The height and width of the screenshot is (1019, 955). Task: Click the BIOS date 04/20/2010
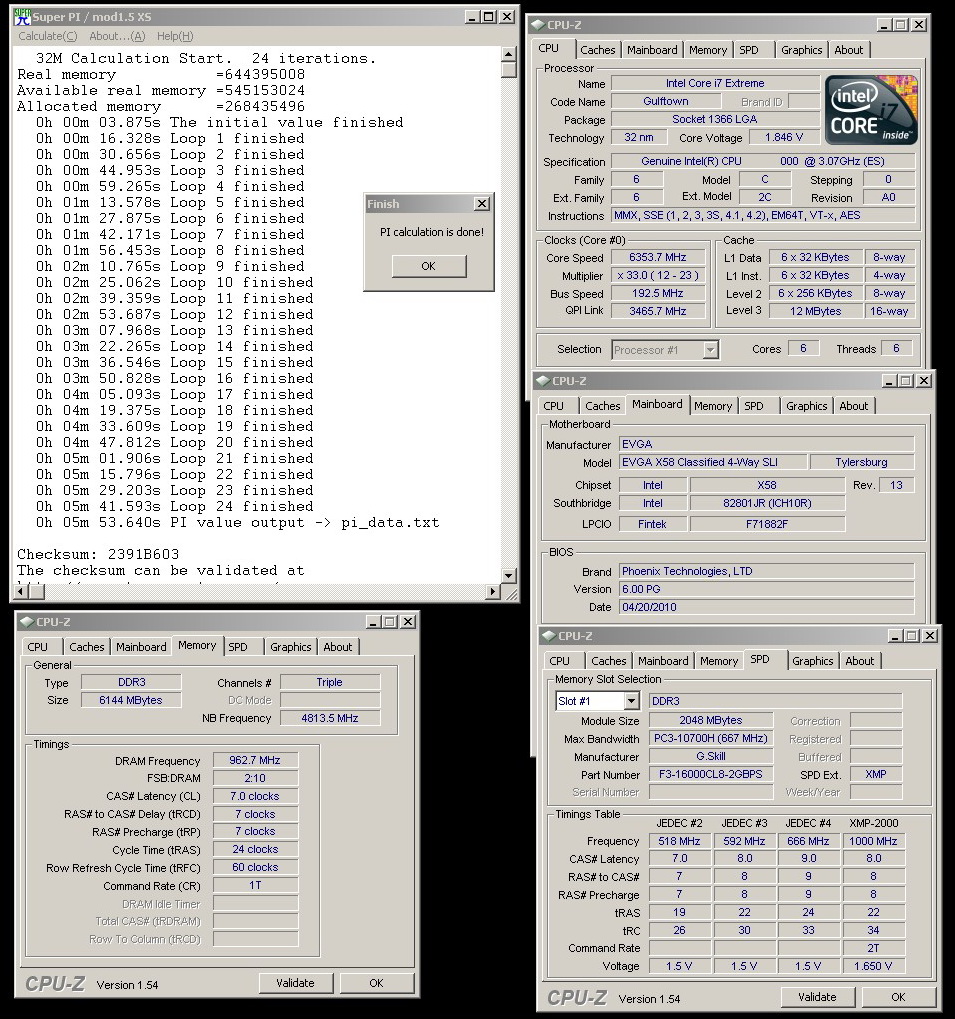point(767,607)
